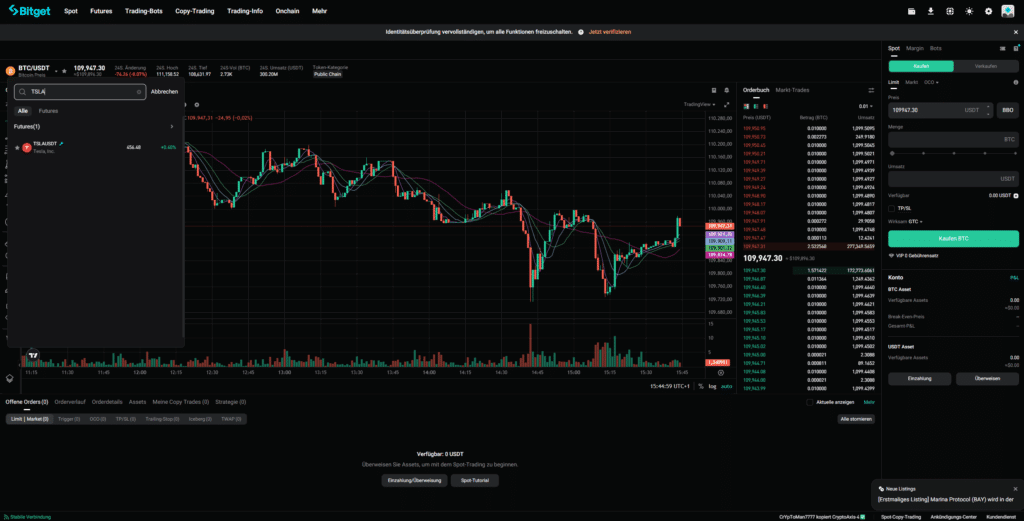Viewport: 1024px width, 521px height.
Task: Show both bids and asks view
Action: coord(746,106)
